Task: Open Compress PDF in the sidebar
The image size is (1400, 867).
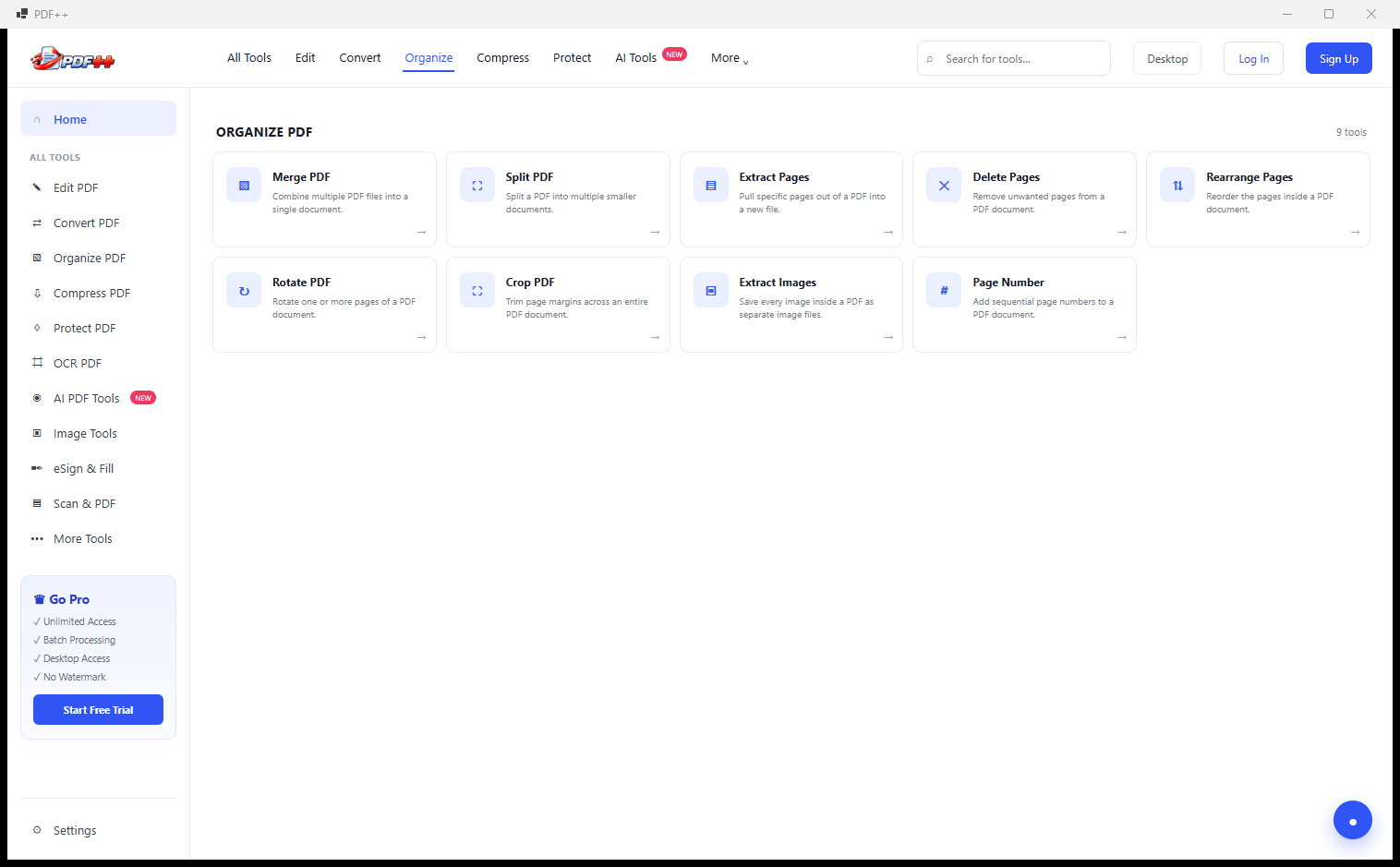Action: (98, 293)
